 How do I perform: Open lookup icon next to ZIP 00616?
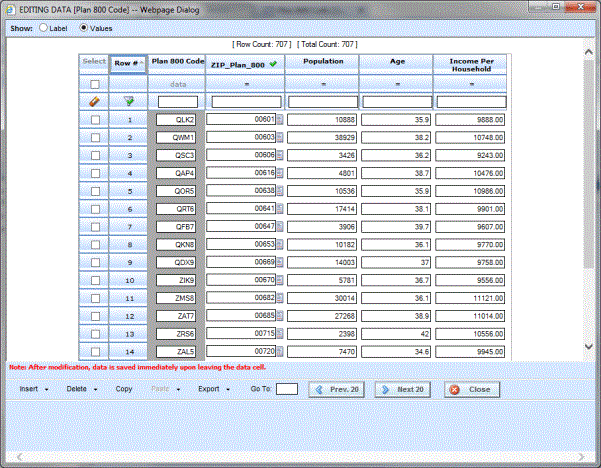pos(280,173)
